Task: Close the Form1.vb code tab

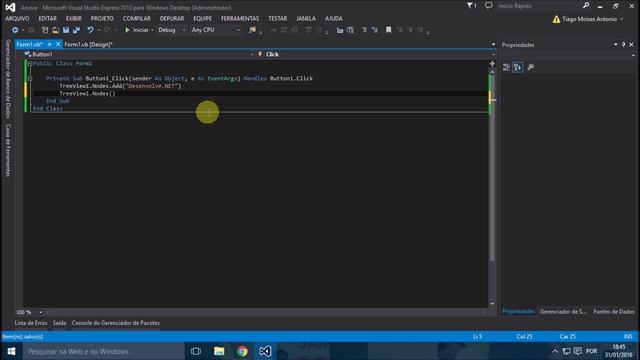Action: [x=58, y=44]
